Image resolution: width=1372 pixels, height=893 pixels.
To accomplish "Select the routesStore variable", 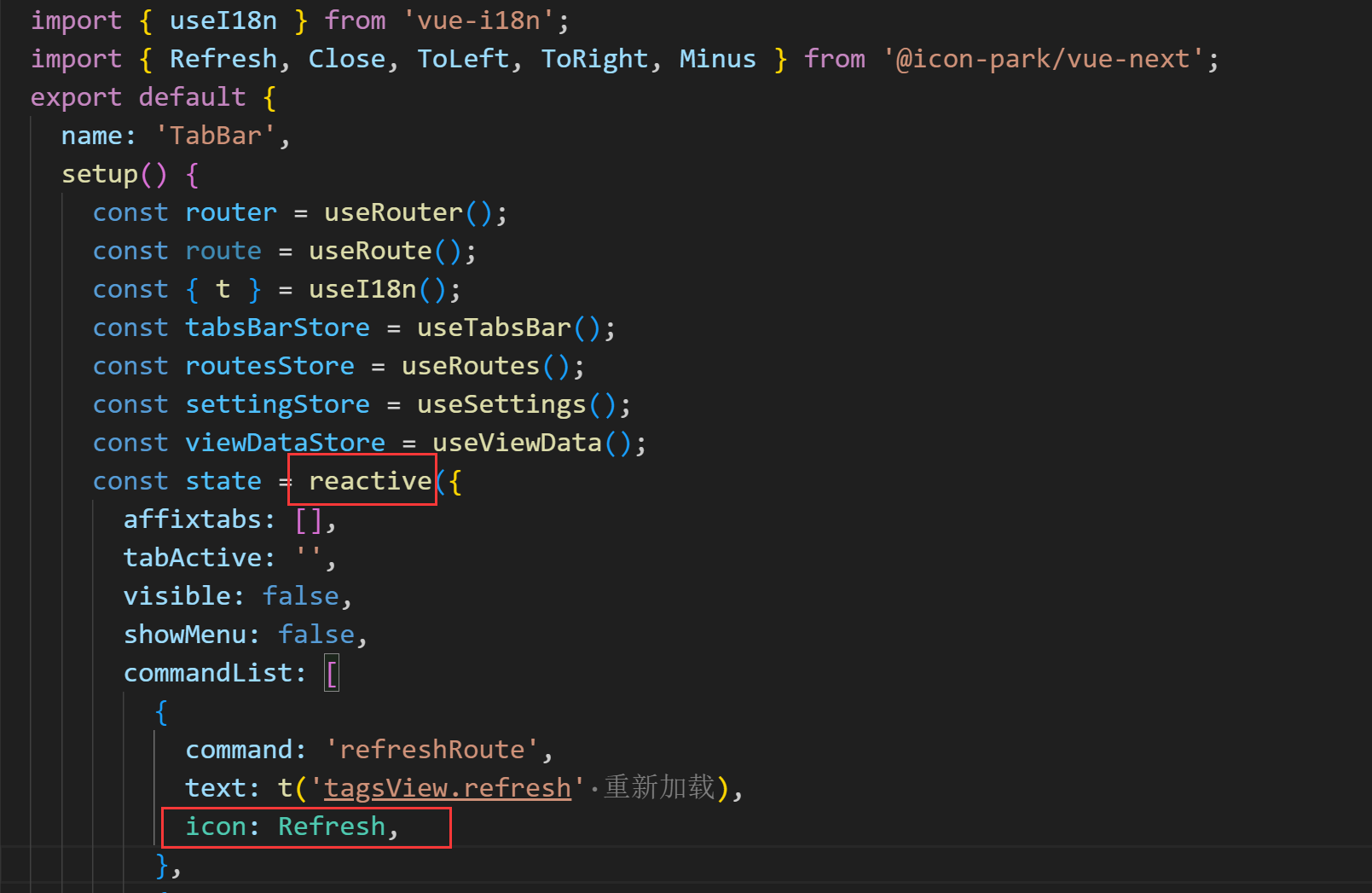I will pos(269,366).
